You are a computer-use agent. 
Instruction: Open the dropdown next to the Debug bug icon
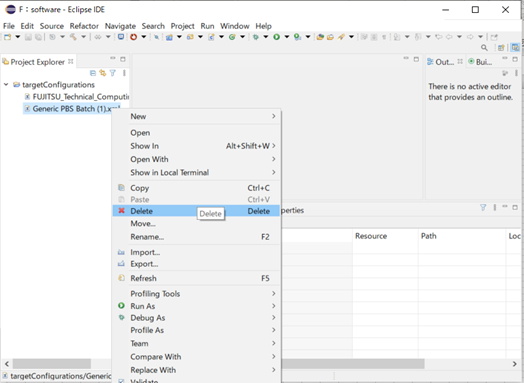pos(266,37)
